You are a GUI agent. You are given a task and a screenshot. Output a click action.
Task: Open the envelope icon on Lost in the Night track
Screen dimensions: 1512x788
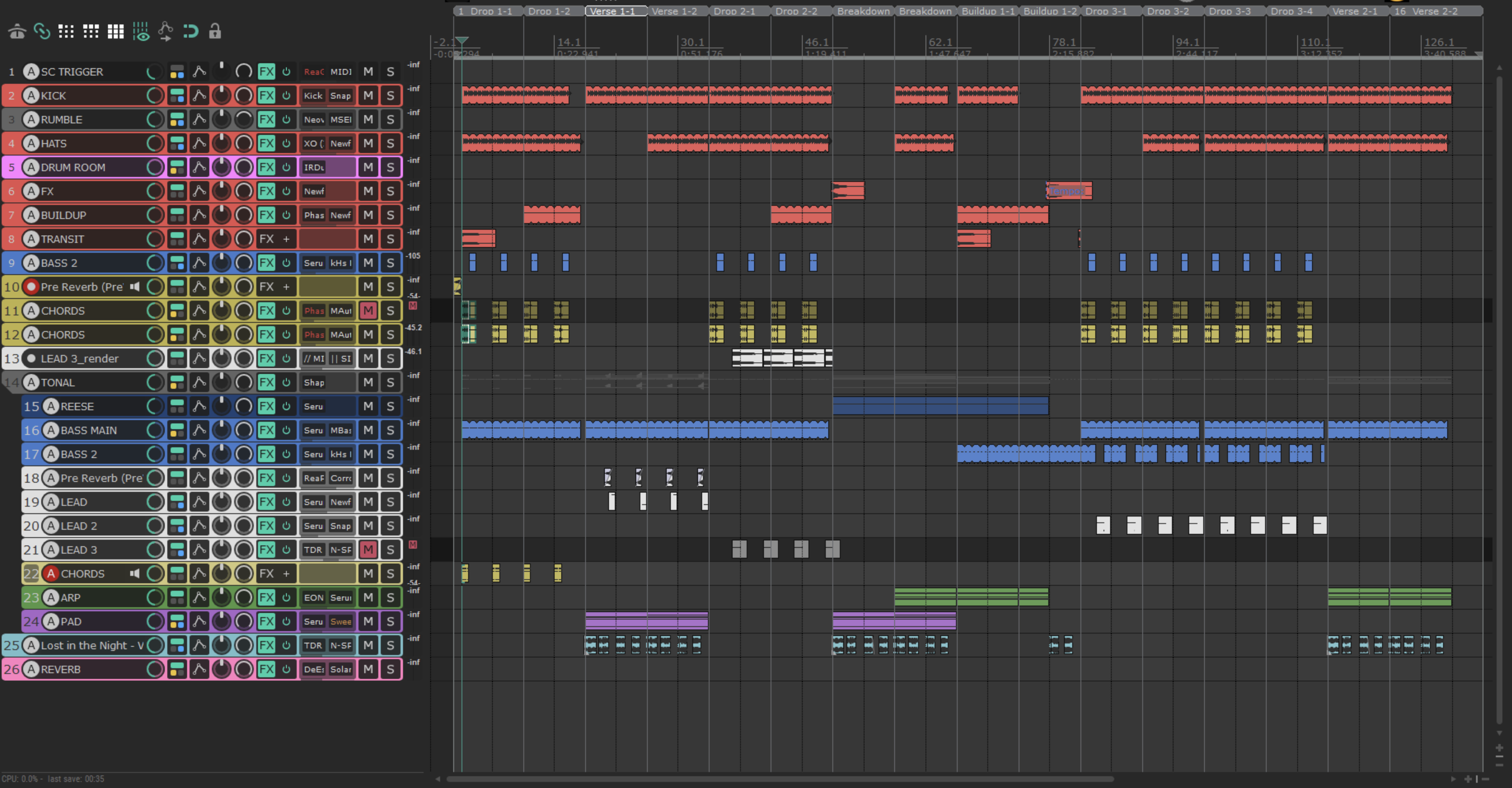(199, 645)
